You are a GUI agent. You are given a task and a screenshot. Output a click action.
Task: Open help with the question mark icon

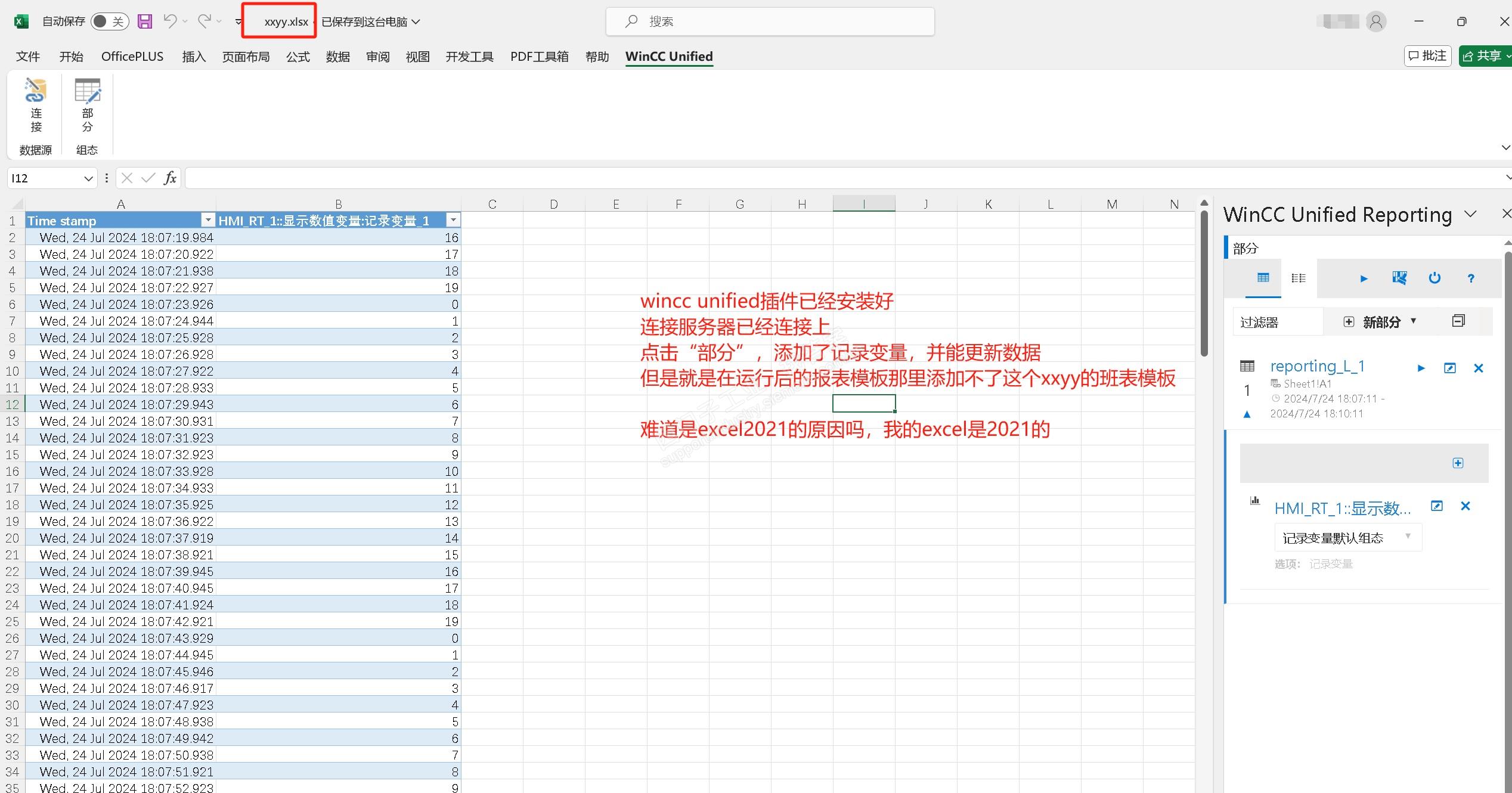pos(1471,278)
